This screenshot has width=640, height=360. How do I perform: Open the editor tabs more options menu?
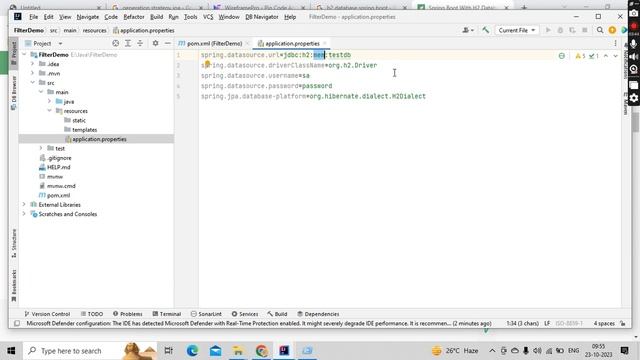(616, 43)
